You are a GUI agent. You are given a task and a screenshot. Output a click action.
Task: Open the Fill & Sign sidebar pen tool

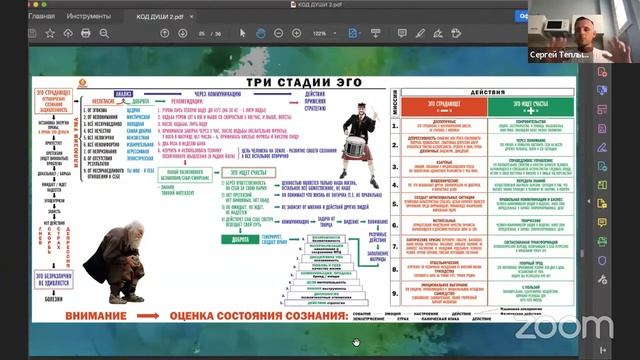click(x=602, y=147)
